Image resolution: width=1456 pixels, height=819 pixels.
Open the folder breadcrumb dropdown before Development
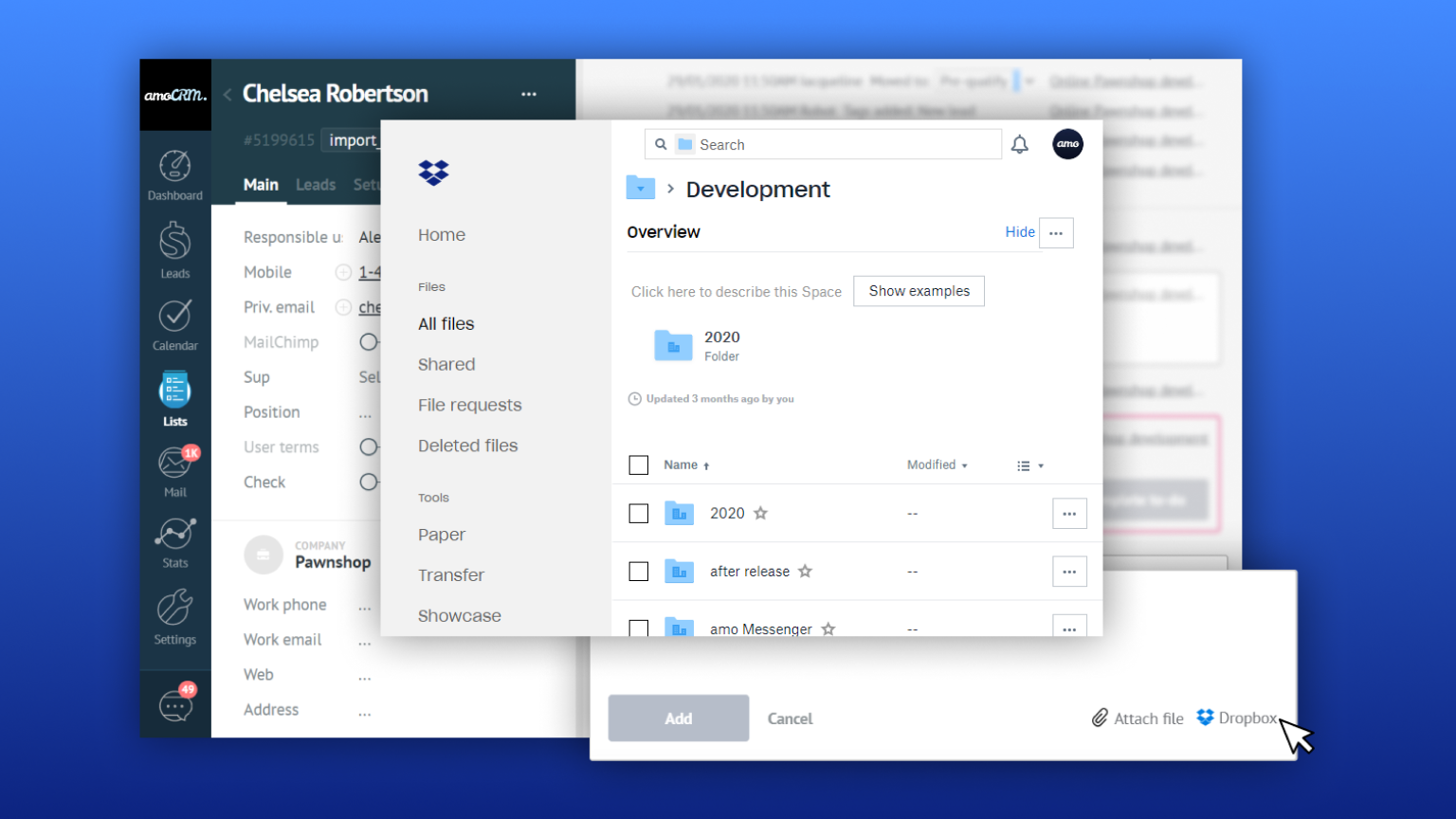[641, 189]
